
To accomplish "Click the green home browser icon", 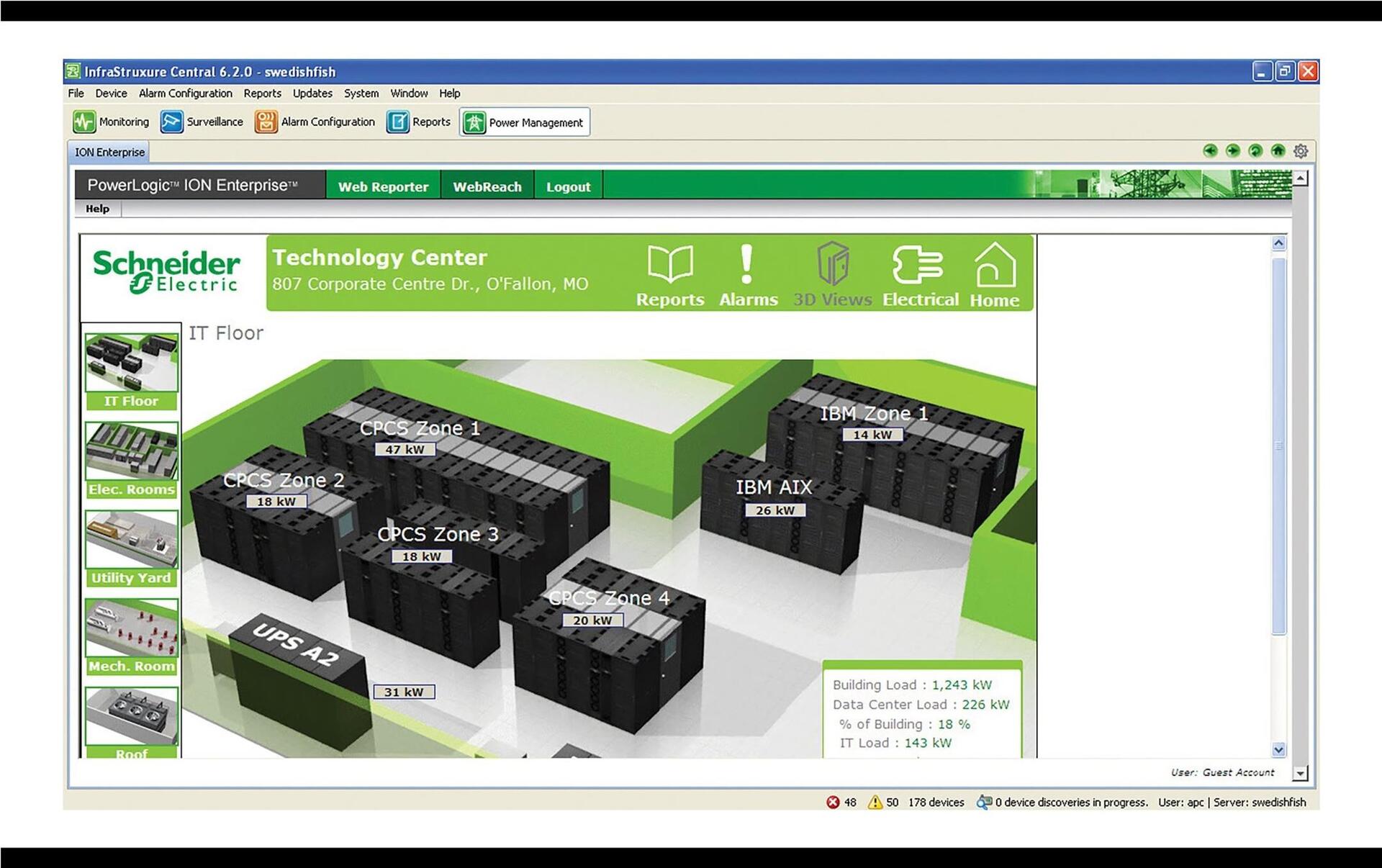I will pos(1278,150).
